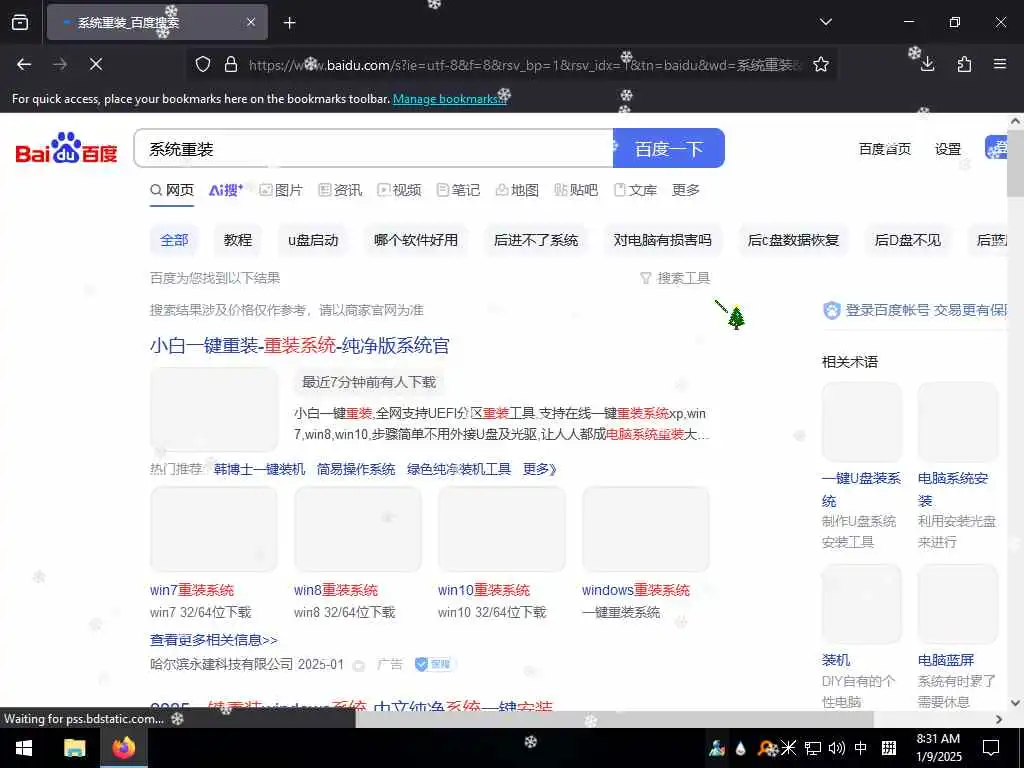Click the 绿色纯净装机工具 recommendation link
Screen dimensions: 1024x768
coord(459,469)
